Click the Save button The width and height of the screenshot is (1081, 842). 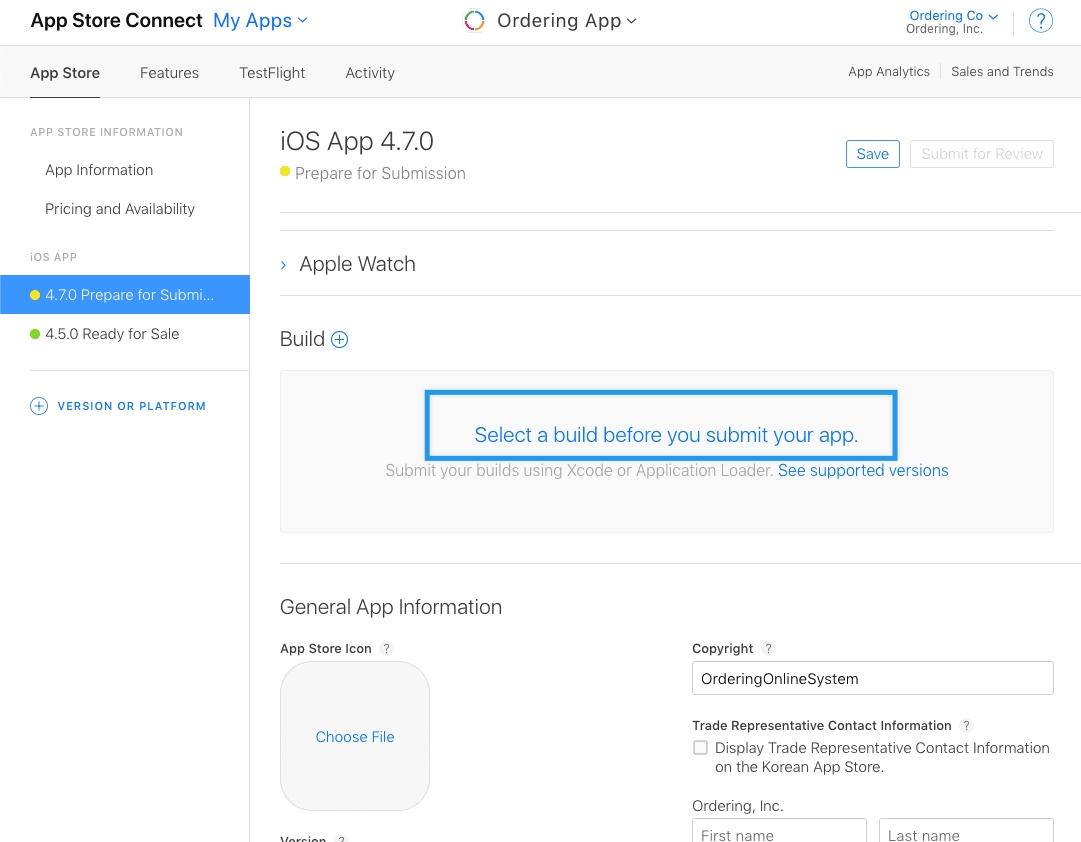(x=872, y=154)
